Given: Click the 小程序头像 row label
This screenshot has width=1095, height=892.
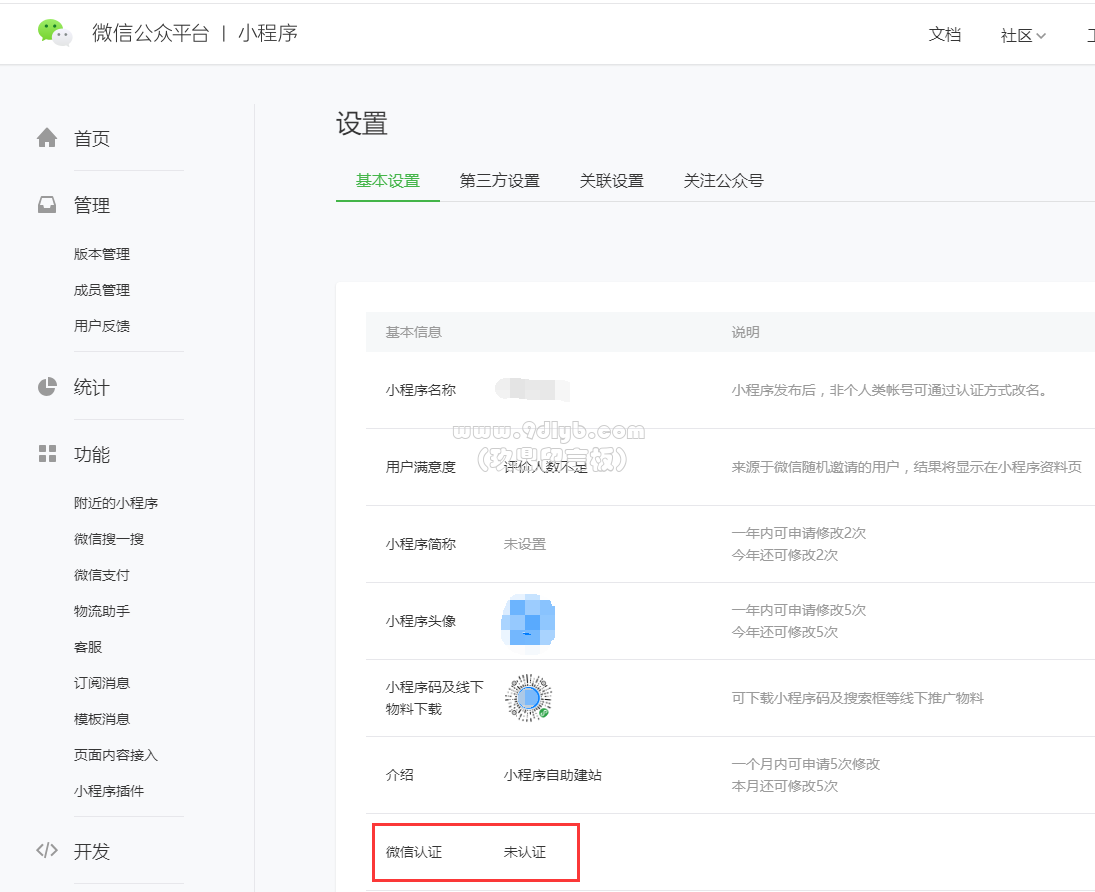Looking at the screenshot, I should coord(420,621).
